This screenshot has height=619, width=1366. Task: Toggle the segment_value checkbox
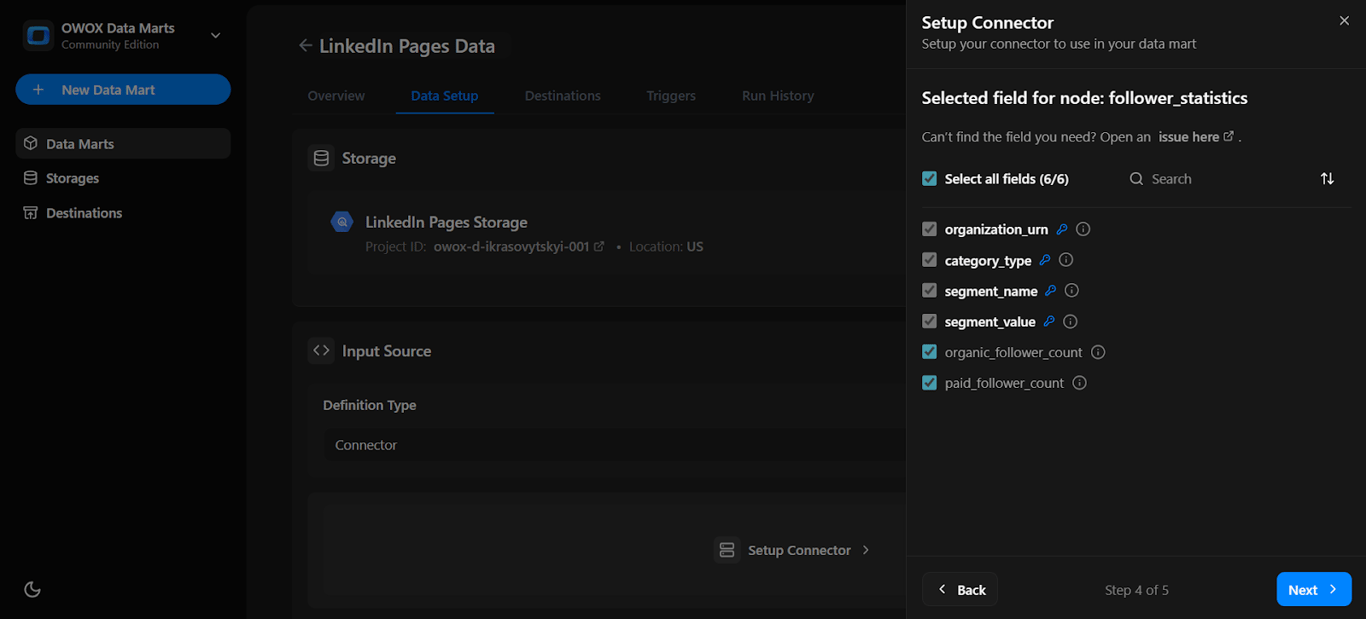click(x=929, y=321)
